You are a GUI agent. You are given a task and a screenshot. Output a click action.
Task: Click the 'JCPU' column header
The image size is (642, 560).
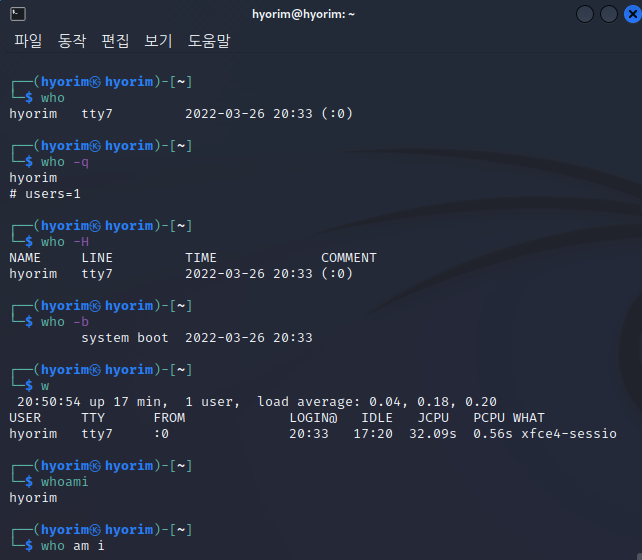[x=433, y=418]
